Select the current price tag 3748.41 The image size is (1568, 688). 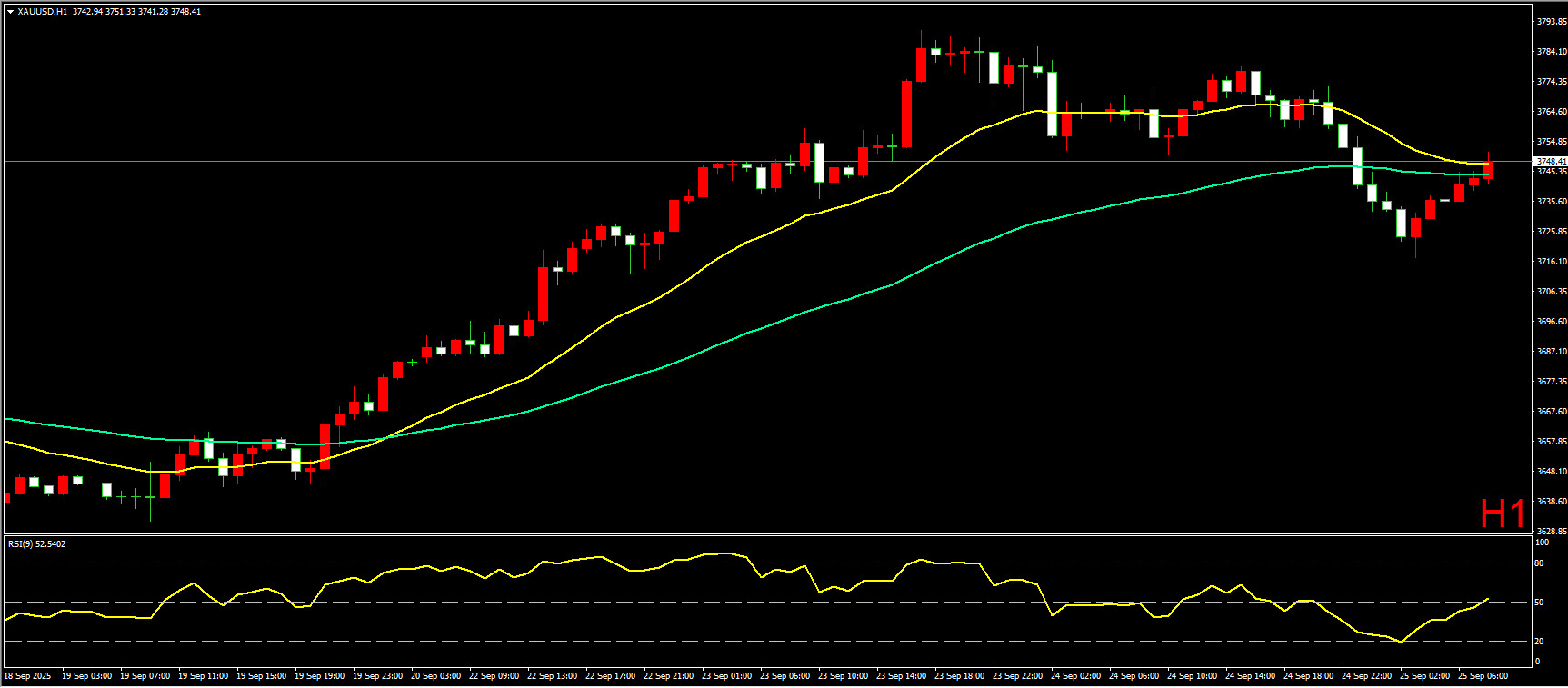click(1551, 162)
